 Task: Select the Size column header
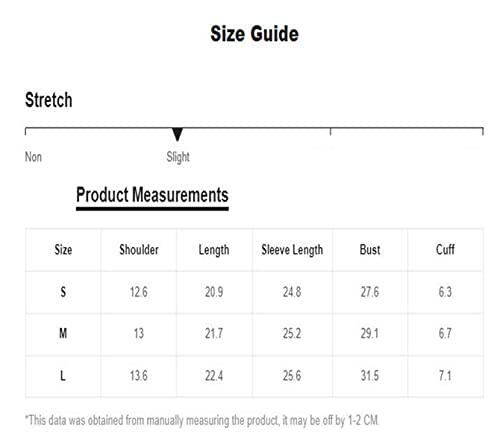click(x=63, y=250)
